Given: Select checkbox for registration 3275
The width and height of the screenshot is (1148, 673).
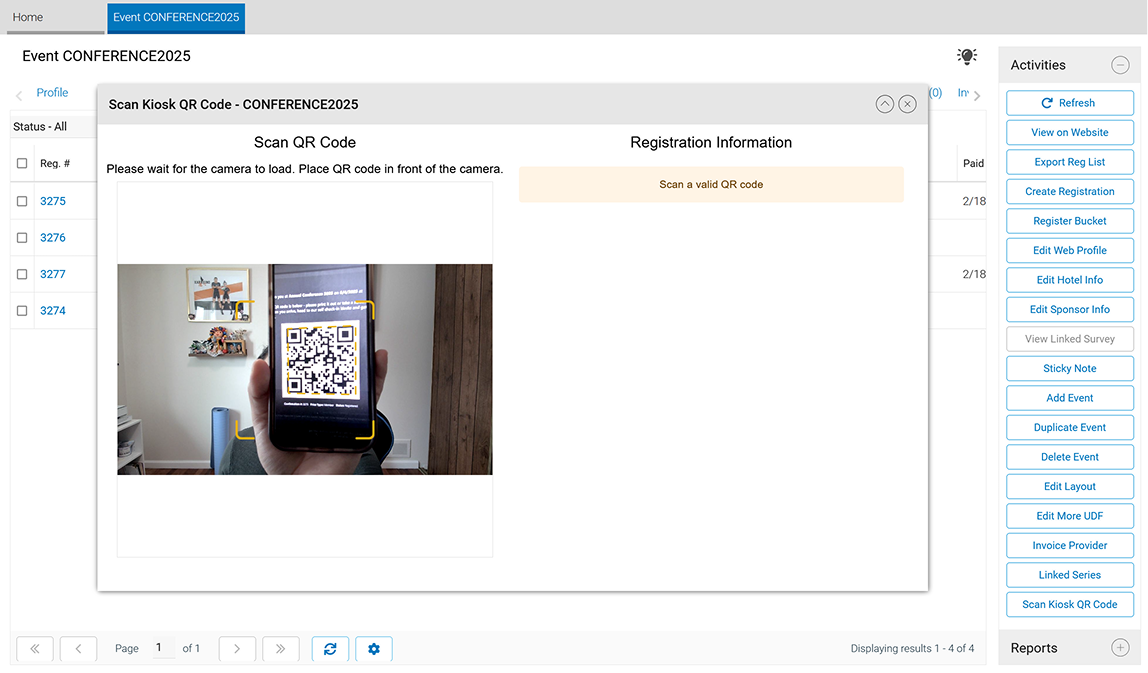Looking at the screenshot, I should pyautogui.click(x=22, y=201).
